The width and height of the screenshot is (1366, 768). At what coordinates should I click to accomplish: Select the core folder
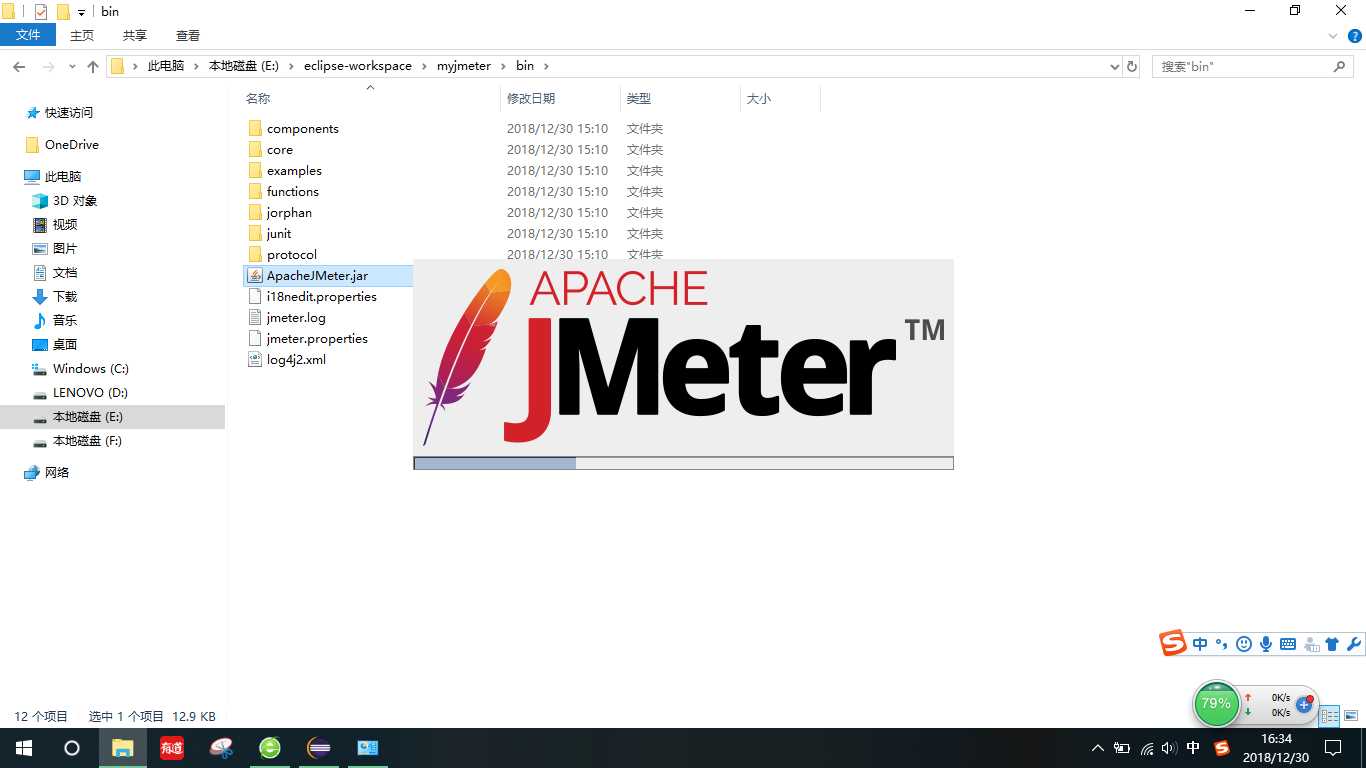pos(279,150)
